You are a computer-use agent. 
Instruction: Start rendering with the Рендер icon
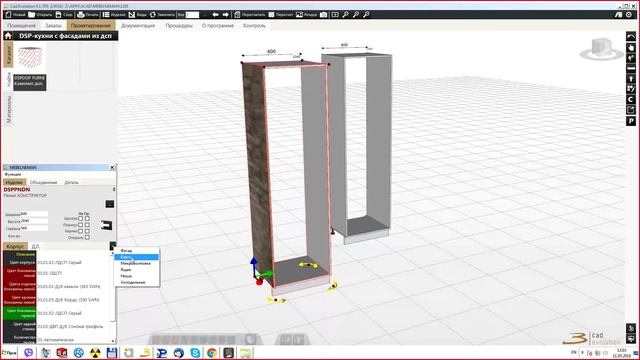pyautogui.click(x=299, y=15)
